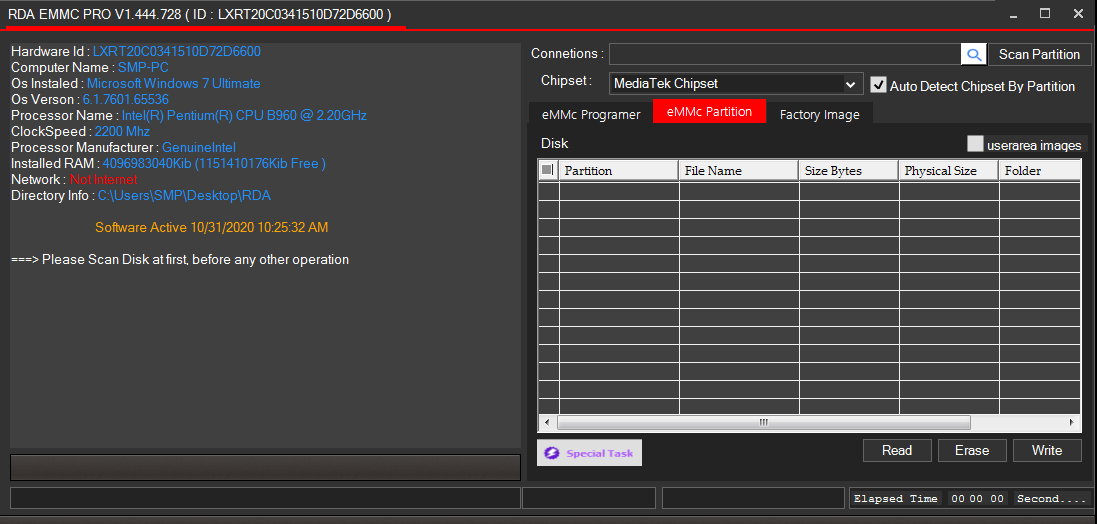Viewport: 1097px width, 524px height.
Task: Click the Hardware Id value LXRT20C0341510D72D6600
Action: pyautogui.click(x=176, y=52)
